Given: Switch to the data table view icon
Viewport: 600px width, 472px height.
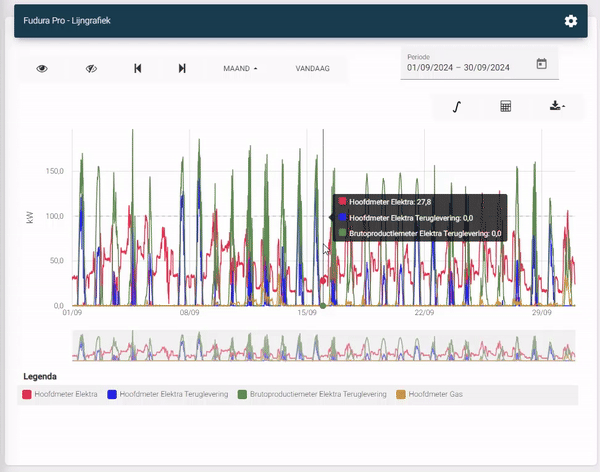Looking at the screenshot, I should tap(506, 107).
